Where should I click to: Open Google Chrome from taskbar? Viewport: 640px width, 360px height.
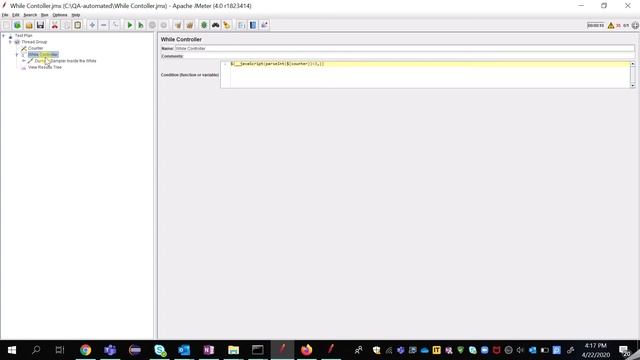[85, 350]
